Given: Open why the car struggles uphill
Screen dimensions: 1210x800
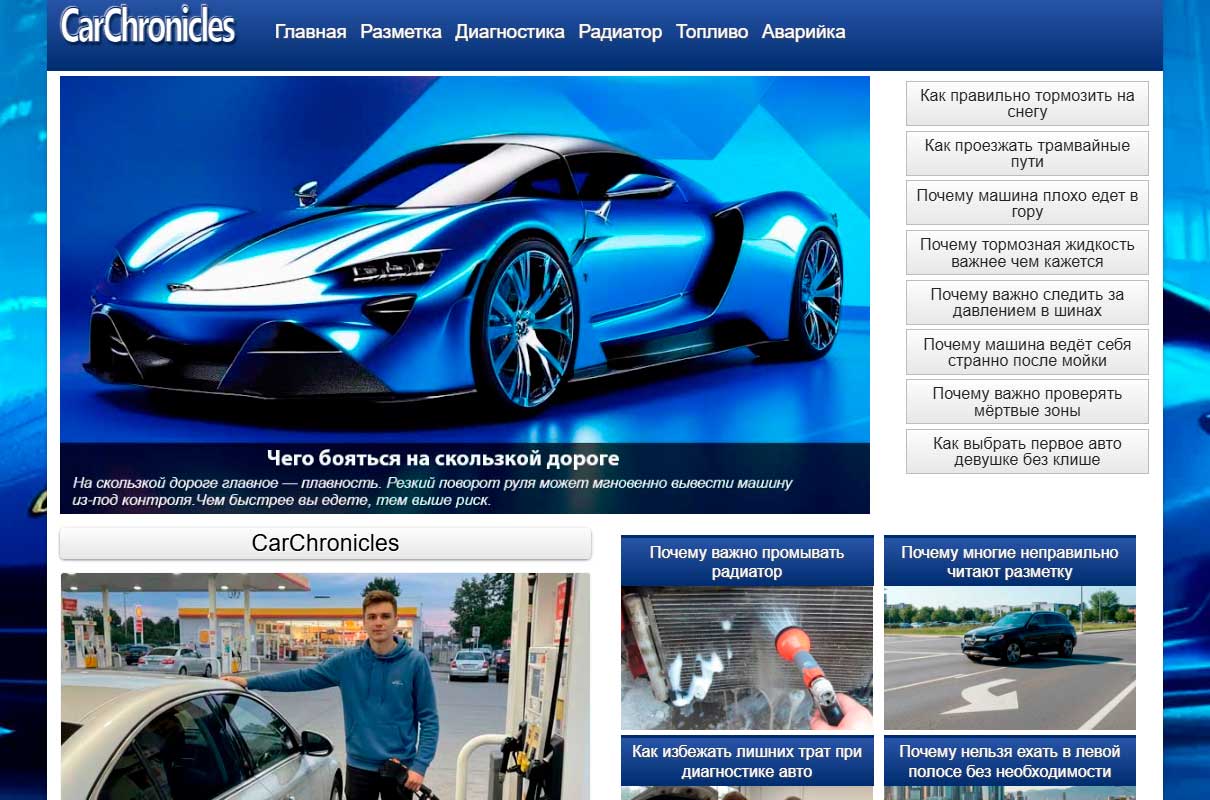Looking at the screenshot, I should 1026,202.
